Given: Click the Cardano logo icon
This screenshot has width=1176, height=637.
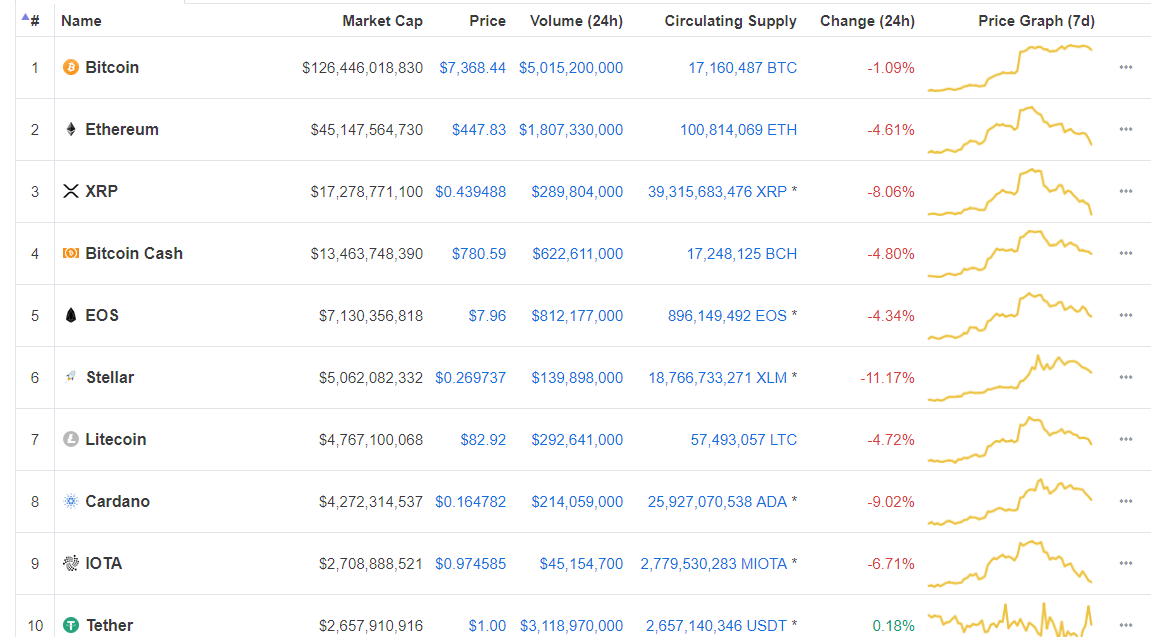Looking at the screenshot, I should coord(70,501).
